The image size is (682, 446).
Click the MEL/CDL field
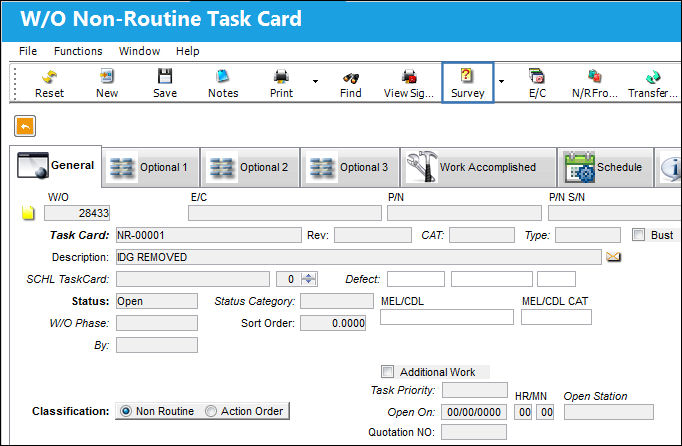click(447, 317)
